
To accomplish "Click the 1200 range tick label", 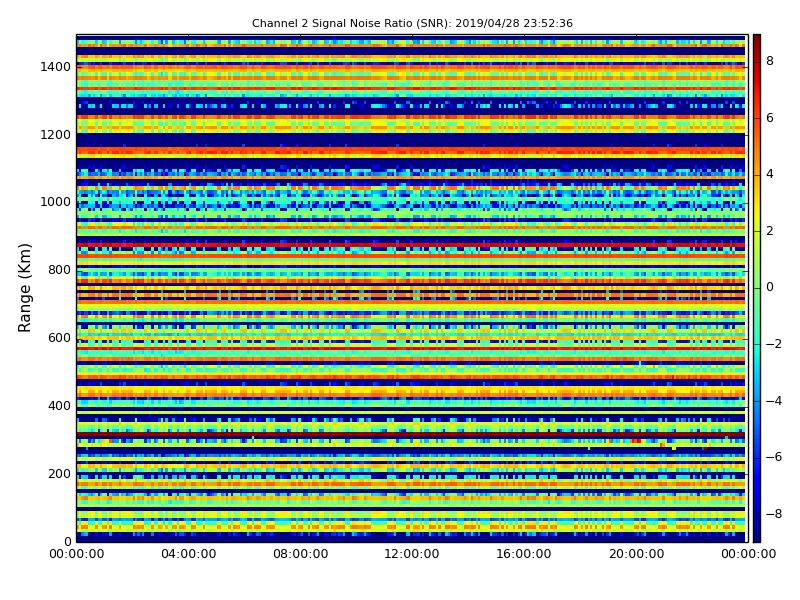I will click(x=55, y=135).
